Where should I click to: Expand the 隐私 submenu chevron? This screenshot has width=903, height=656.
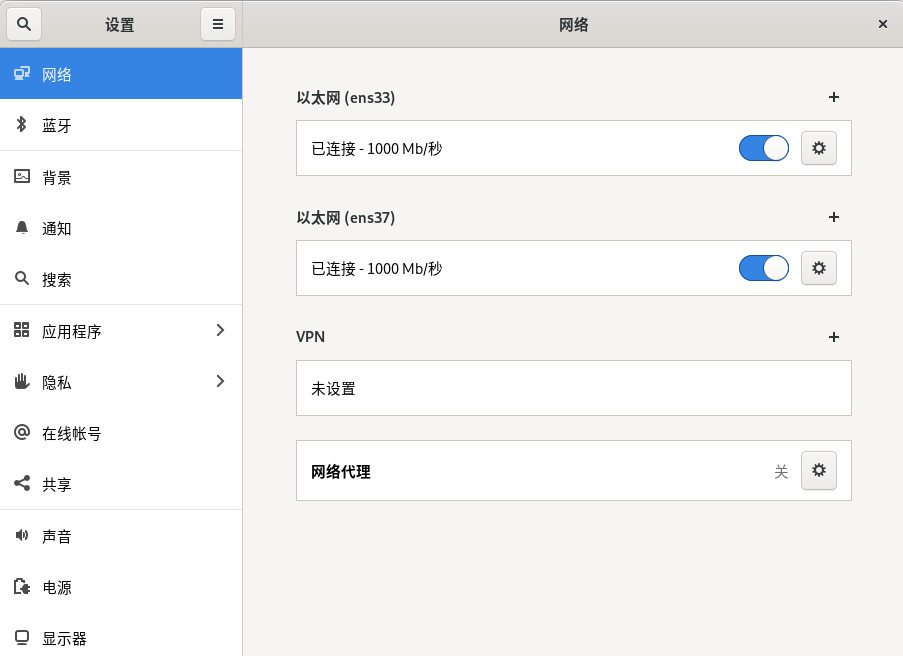220,381
